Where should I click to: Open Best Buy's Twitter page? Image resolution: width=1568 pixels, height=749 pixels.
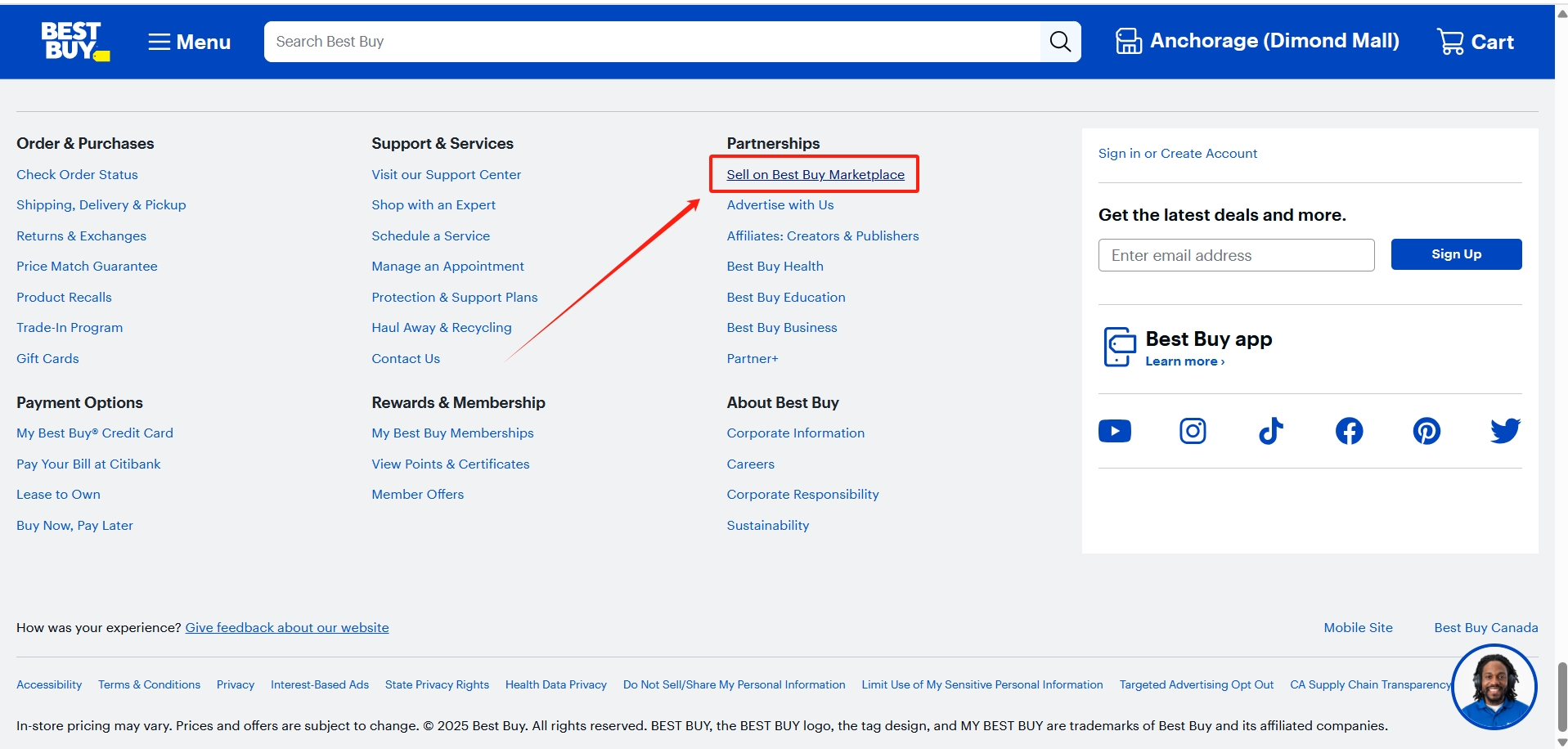[1504, 431]
